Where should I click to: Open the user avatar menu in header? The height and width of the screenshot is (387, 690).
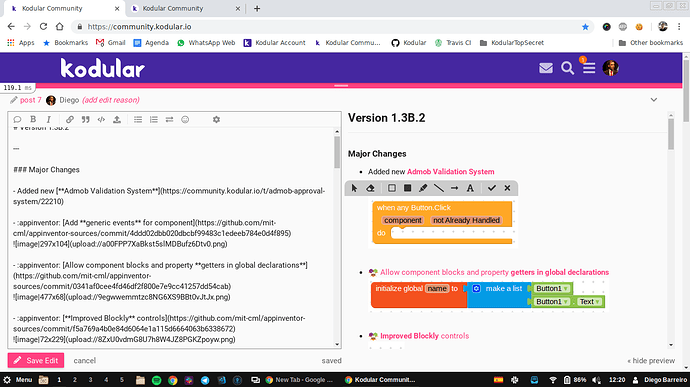(610, 68)
